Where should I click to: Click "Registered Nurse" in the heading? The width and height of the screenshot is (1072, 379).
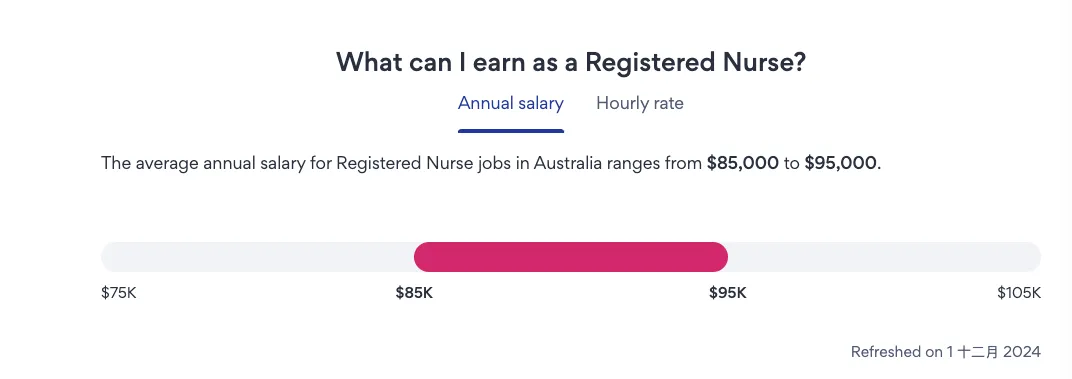696,63
